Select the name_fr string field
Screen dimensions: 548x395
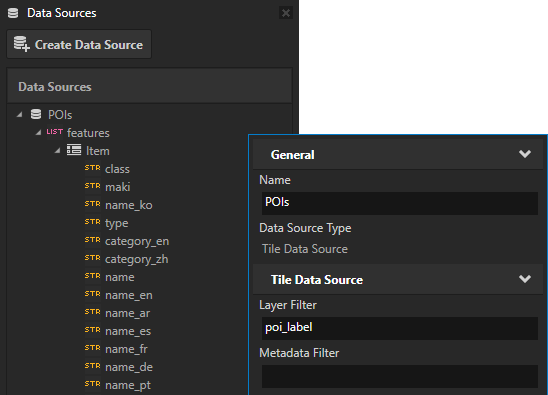[x=126, y=349]
